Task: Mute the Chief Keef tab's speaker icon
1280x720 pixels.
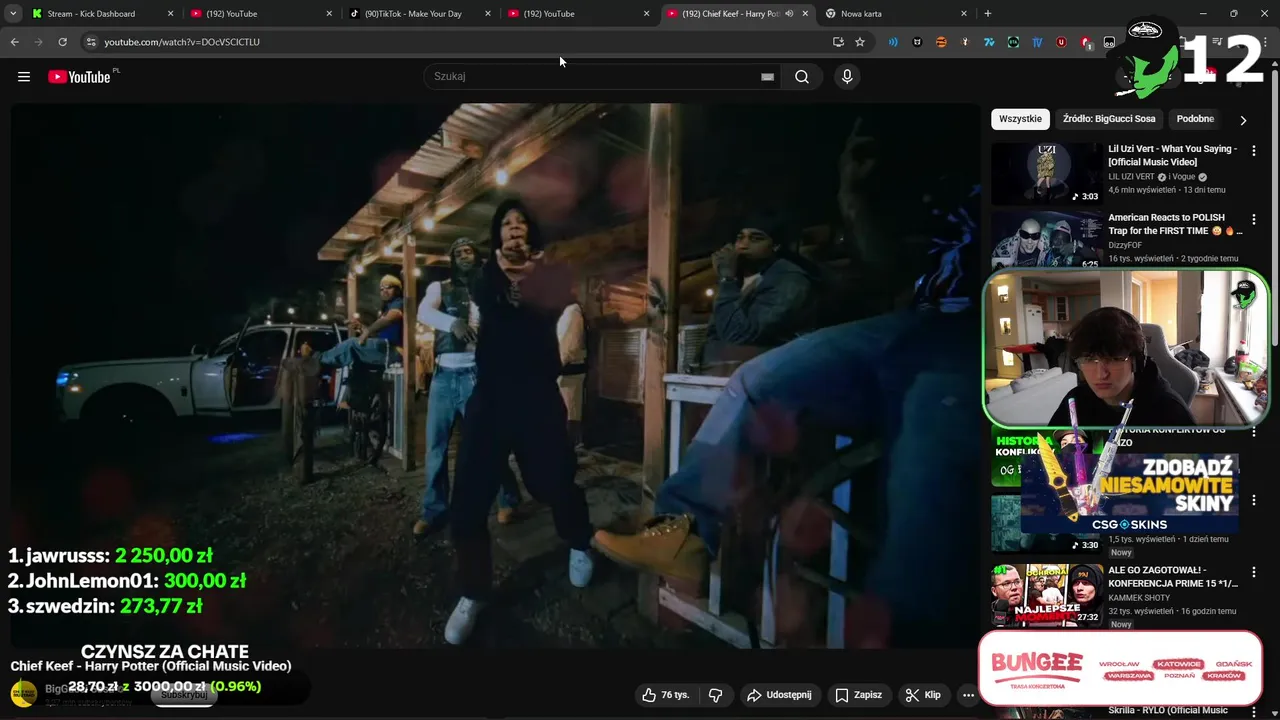Action: pyautogui.click(x=789, y=14)
